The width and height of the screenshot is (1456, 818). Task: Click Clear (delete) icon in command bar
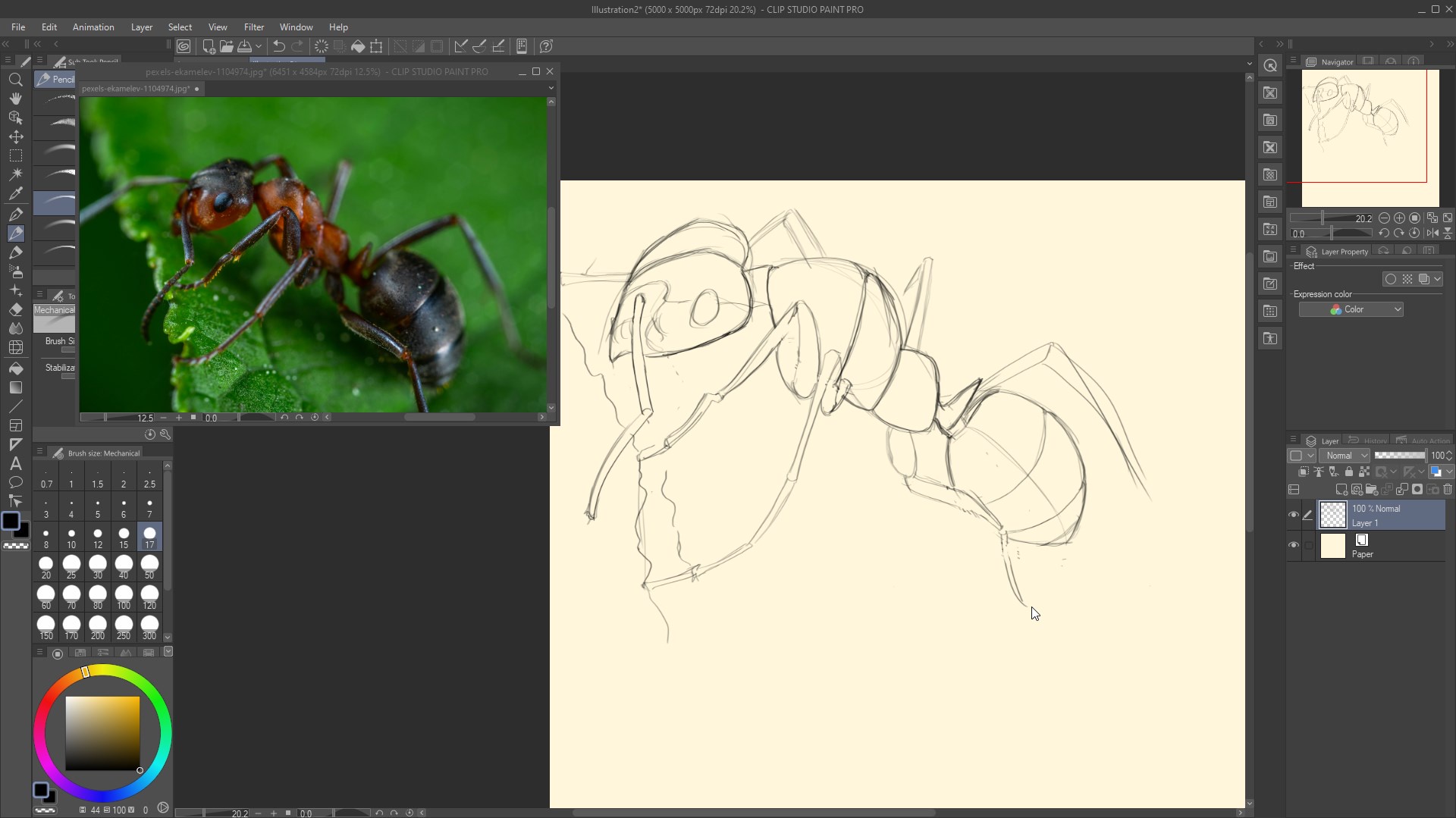pos(322,46)
